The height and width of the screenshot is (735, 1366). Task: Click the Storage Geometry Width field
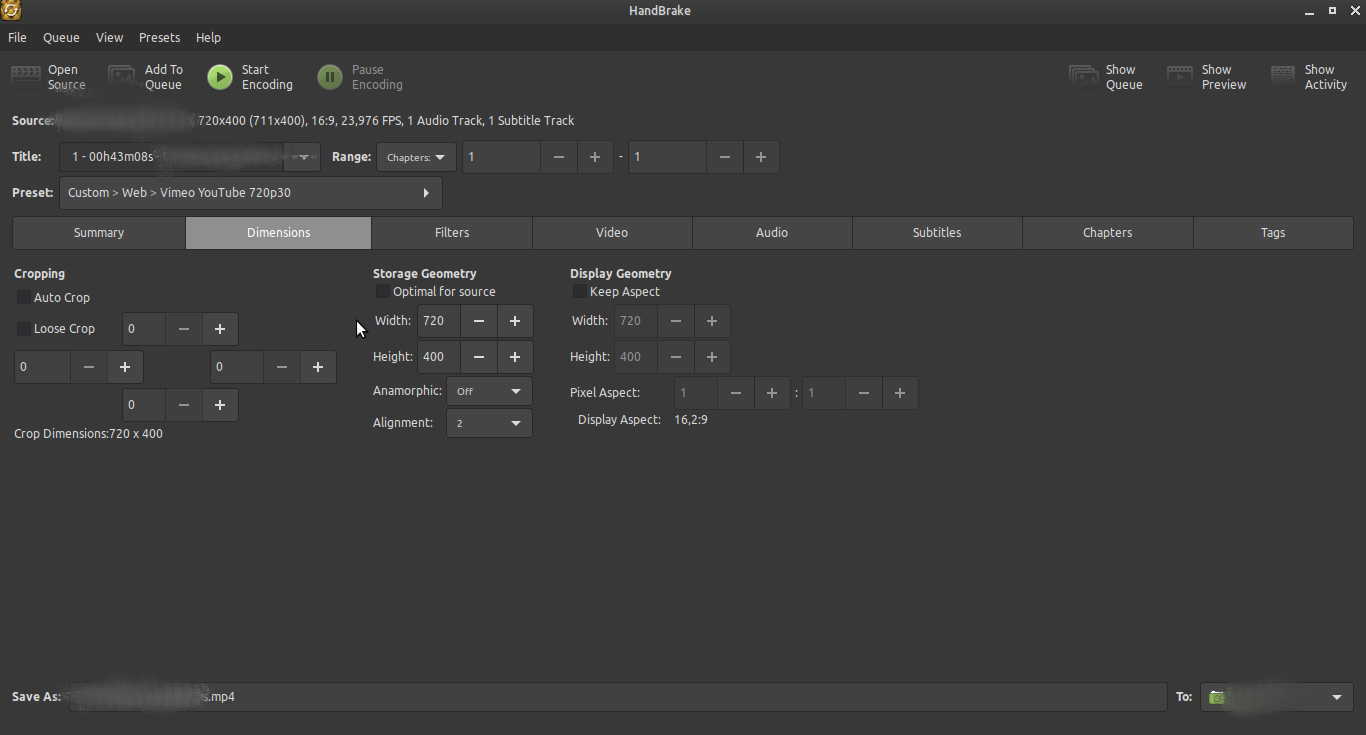click(438, 321)
